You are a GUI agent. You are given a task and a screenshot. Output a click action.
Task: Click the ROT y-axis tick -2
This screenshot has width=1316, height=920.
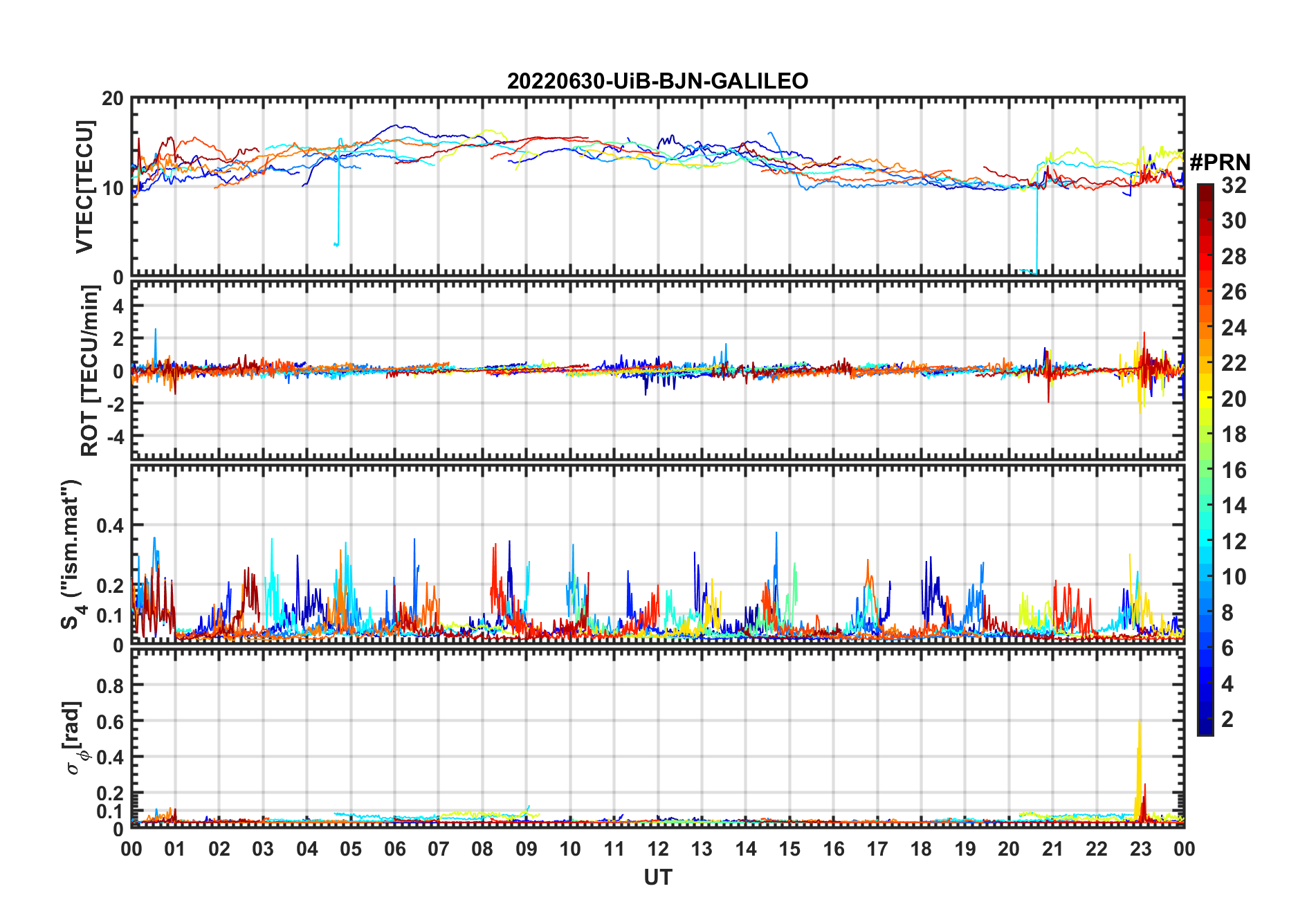116,404
